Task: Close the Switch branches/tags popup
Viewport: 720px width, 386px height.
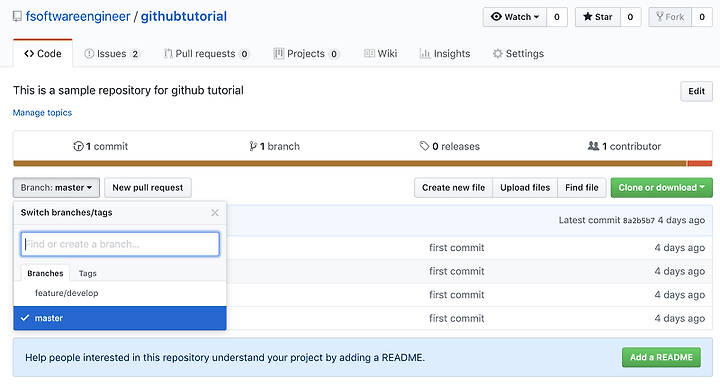Action: [x=215, y=213]
